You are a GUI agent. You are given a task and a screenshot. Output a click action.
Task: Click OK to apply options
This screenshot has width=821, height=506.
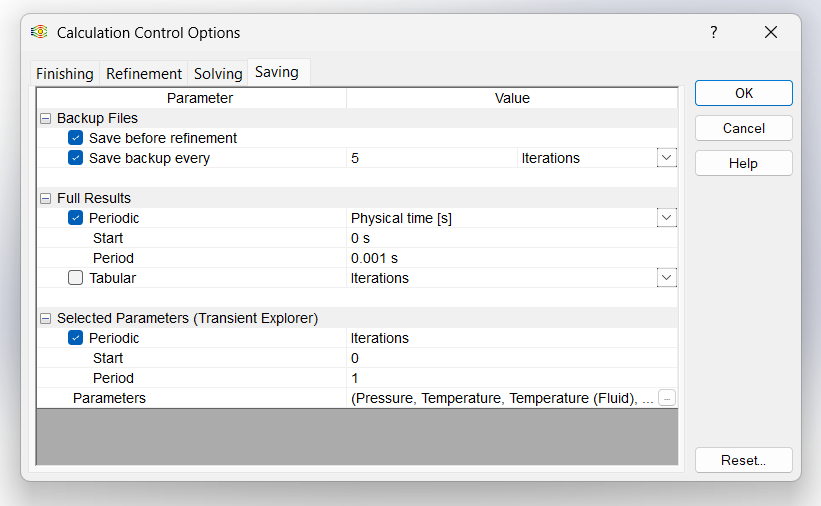(744, 93)
